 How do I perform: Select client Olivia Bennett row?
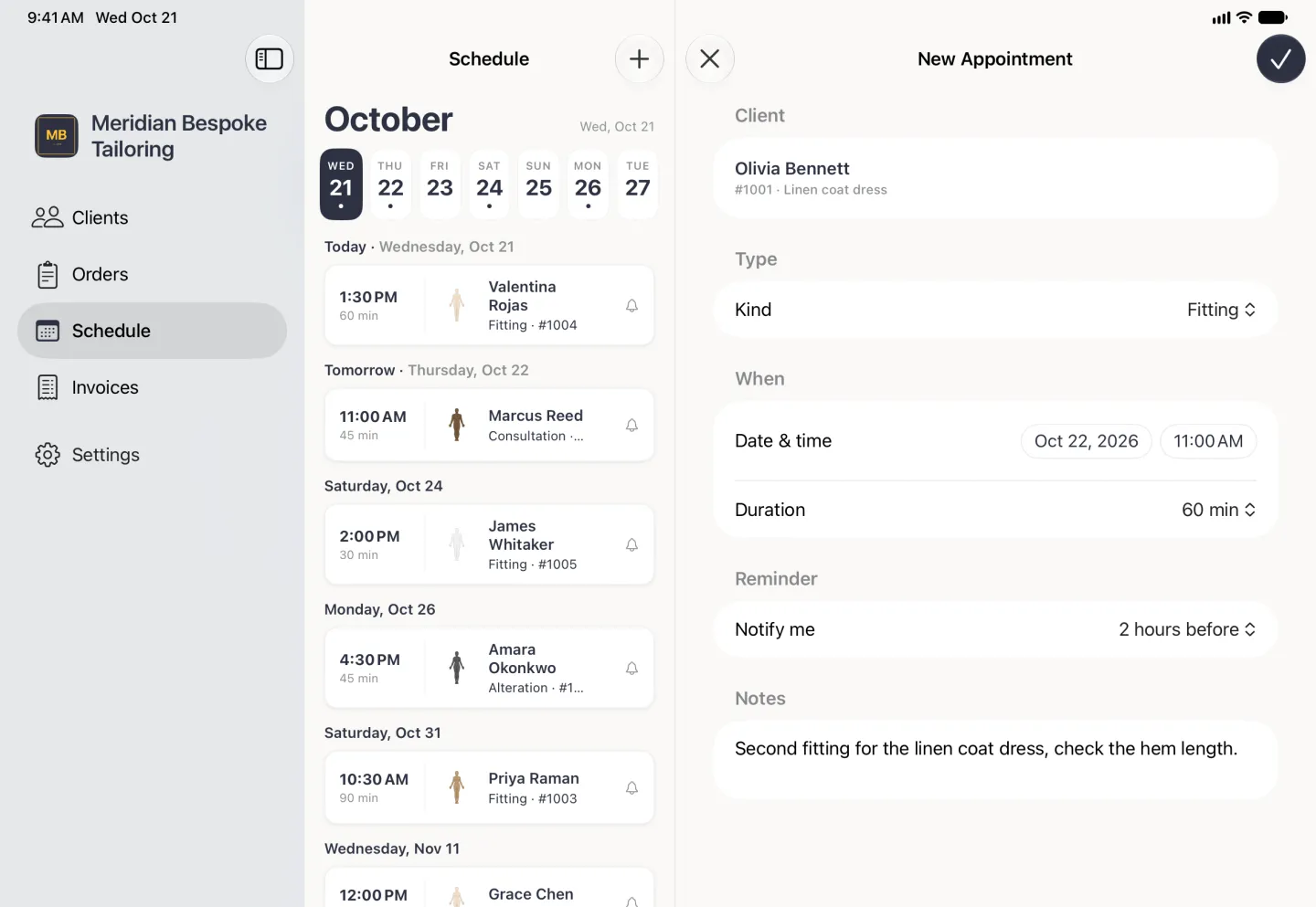995,178
